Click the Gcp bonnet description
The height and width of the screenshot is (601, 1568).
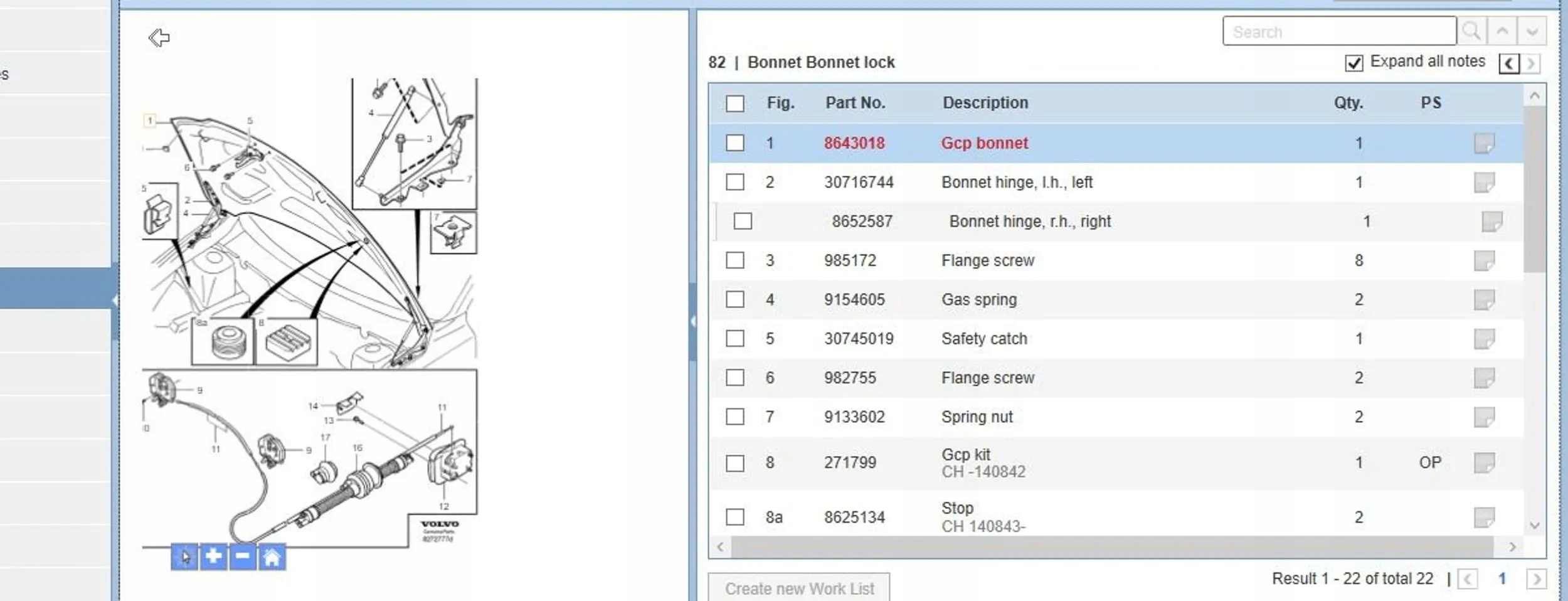click(985, 143)
